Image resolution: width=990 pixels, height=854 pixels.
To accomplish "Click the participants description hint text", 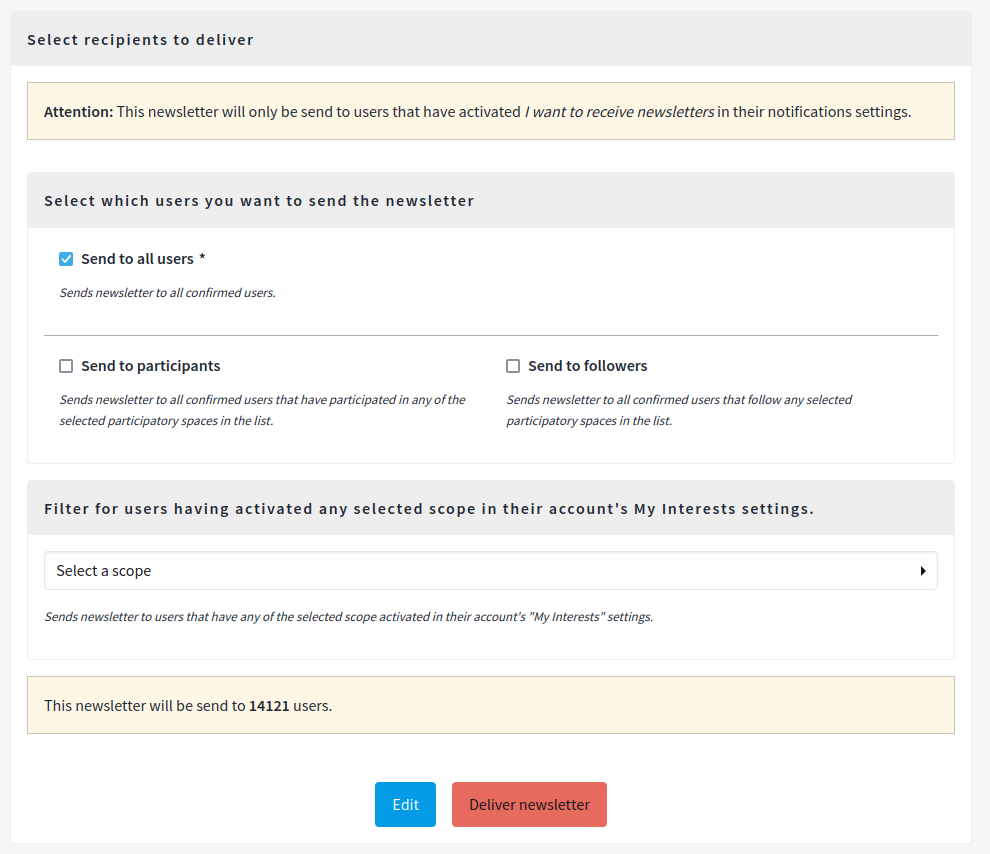I will pyautogui.click(x=262, y=410).
